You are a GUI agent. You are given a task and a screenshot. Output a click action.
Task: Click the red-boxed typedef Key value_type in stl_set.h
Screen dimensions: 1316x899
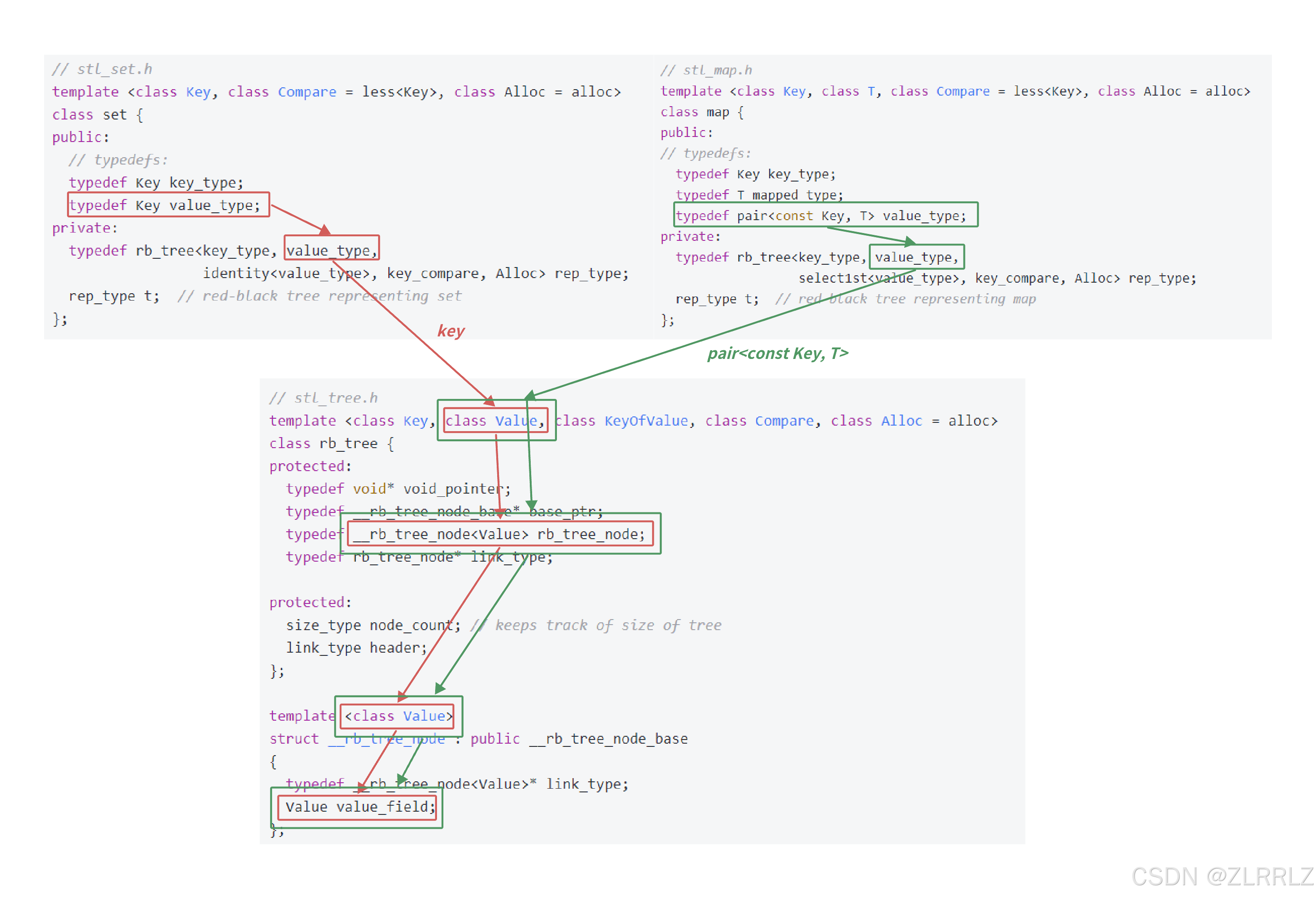[x=167, y=205]
